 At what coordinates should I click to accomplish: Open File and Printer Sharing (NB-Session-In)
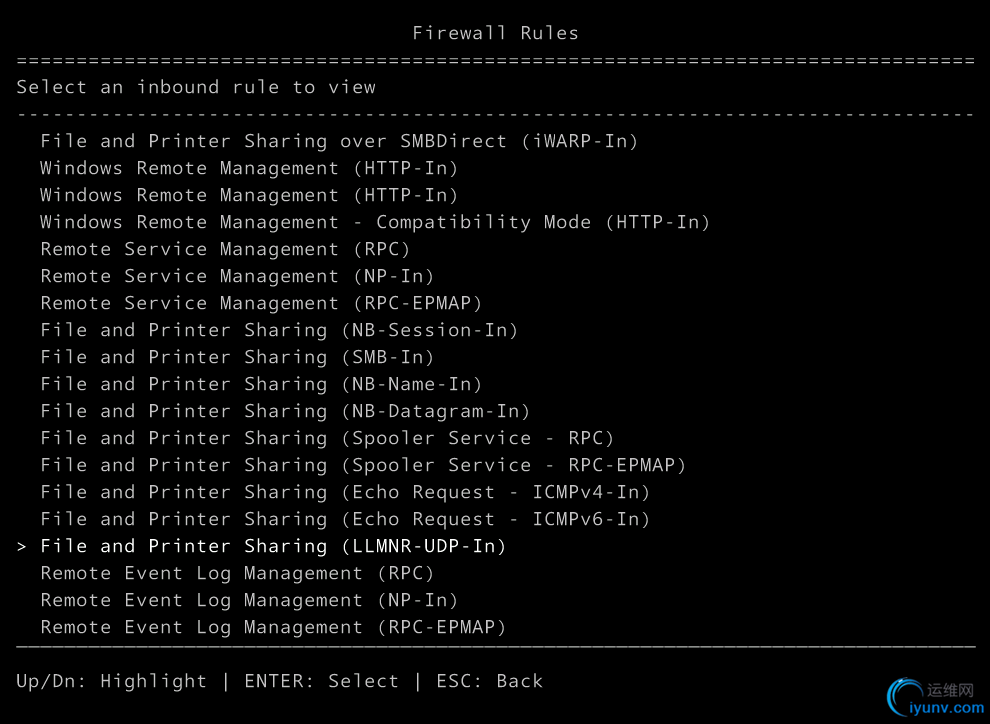[x=279, y=330]
